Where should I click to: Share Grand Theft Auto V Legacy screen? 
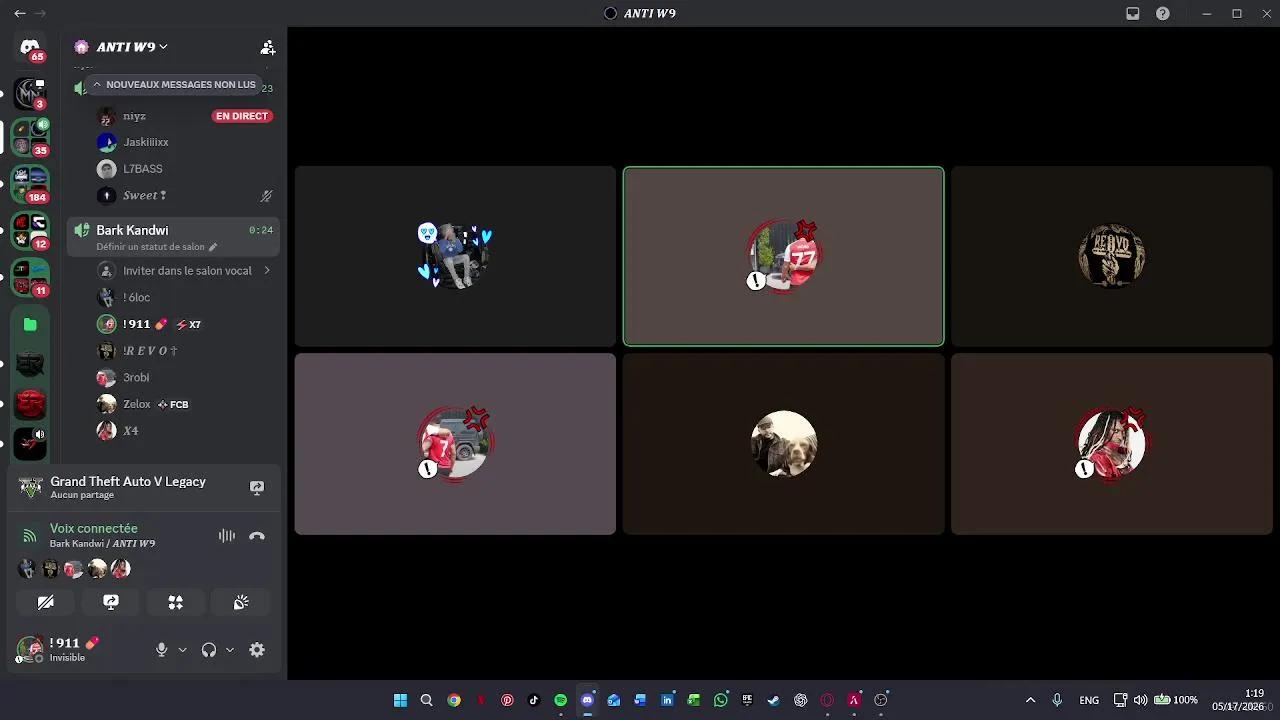point(257,488)
